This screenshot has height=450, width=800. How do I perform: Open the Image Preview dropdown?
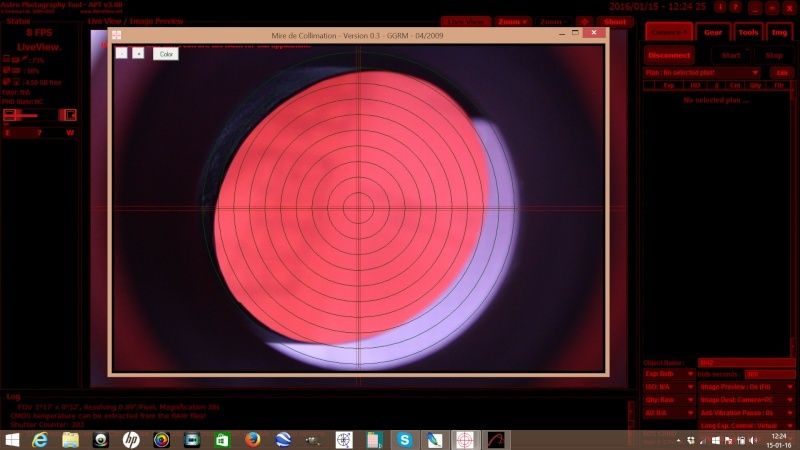click(x=746, y=387)
